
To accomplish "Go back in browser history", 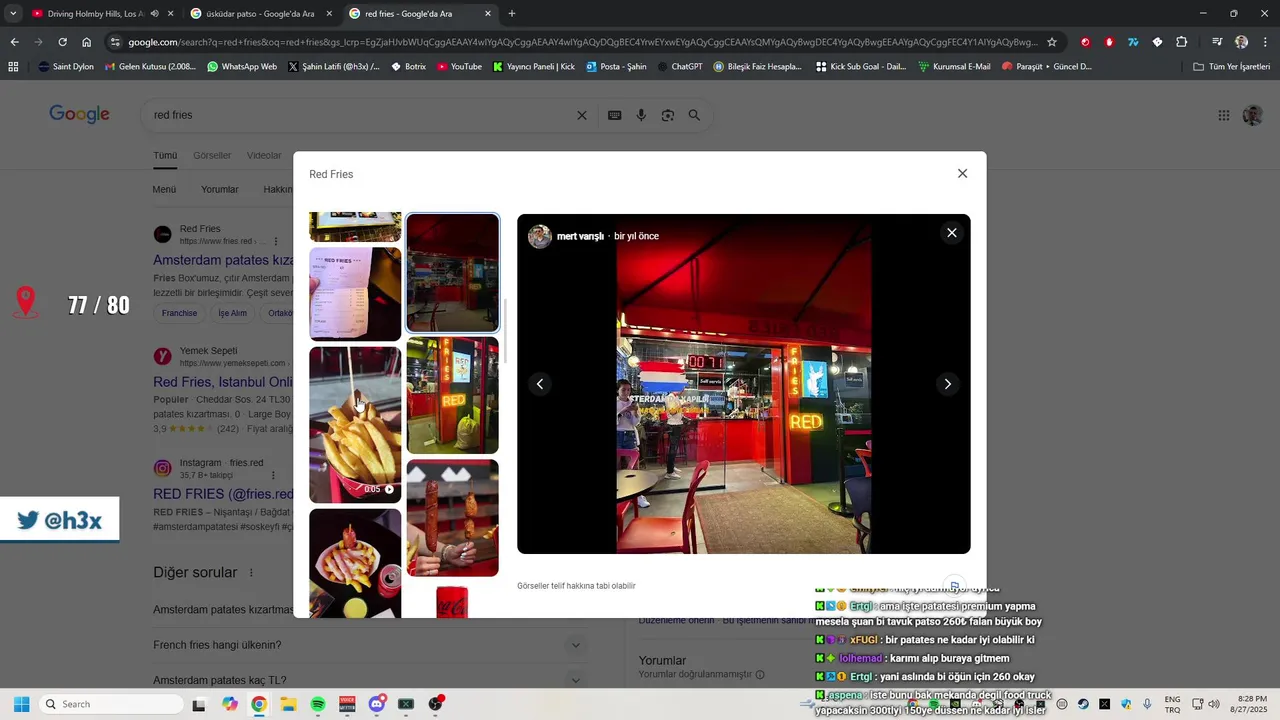I will 14,42.
